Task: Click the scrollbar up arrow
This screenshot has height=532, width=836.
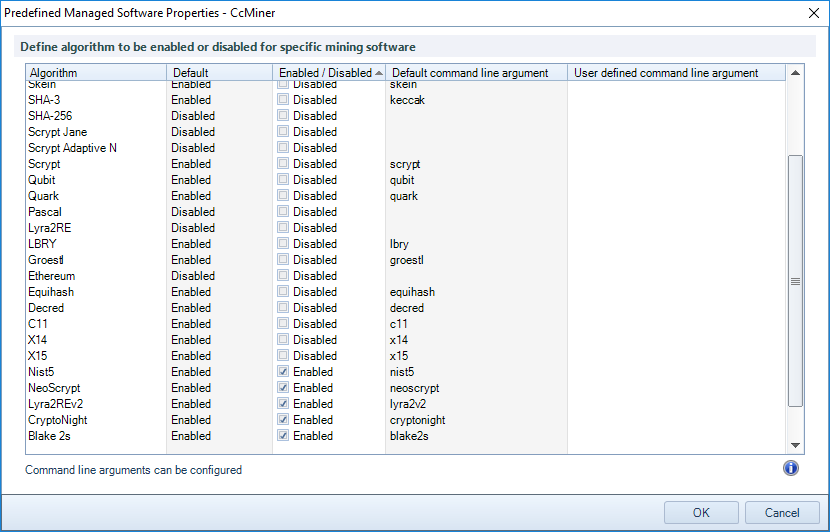Action: [x=795, y=73]
